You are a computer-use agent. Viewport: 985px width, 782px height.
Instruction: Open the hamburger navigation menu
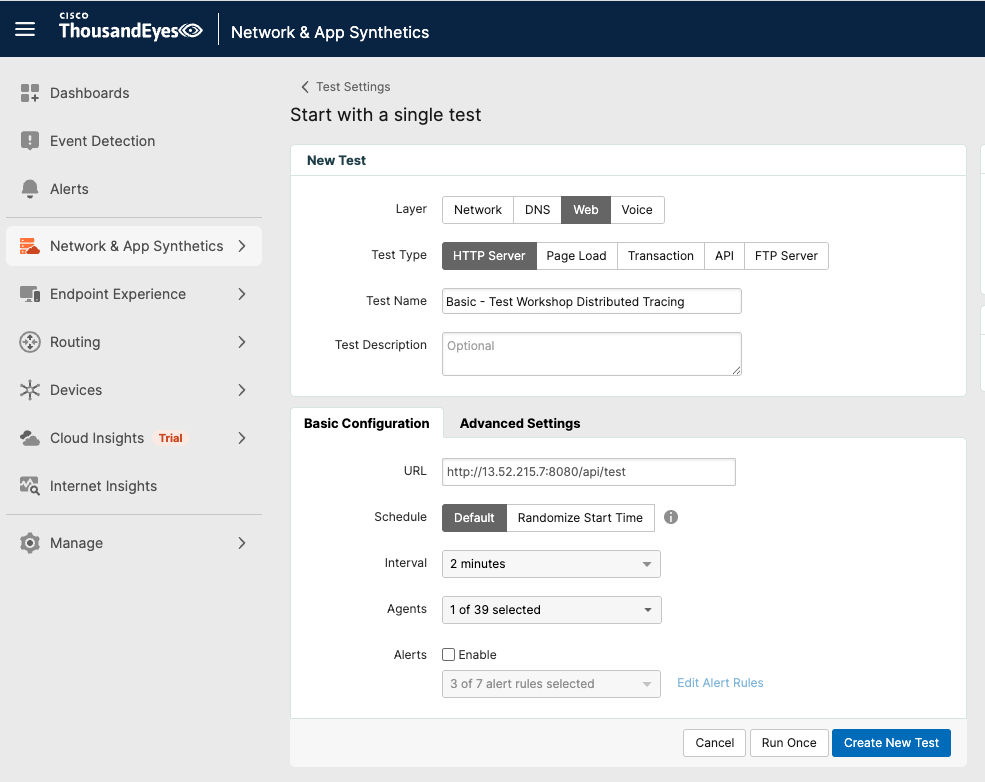click(x=24, y=29)
